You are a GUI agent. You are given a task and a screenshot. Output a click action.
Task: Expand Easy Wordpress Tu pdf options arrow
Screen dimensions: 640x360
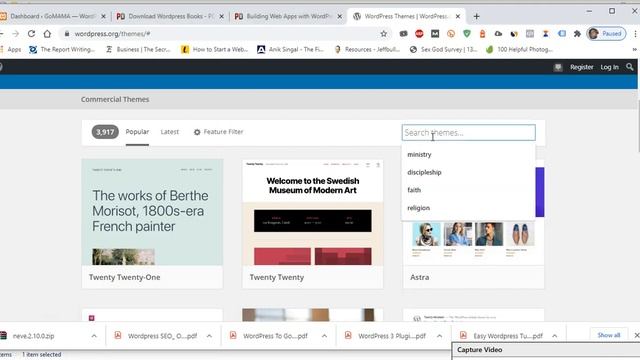coord(555,336)
